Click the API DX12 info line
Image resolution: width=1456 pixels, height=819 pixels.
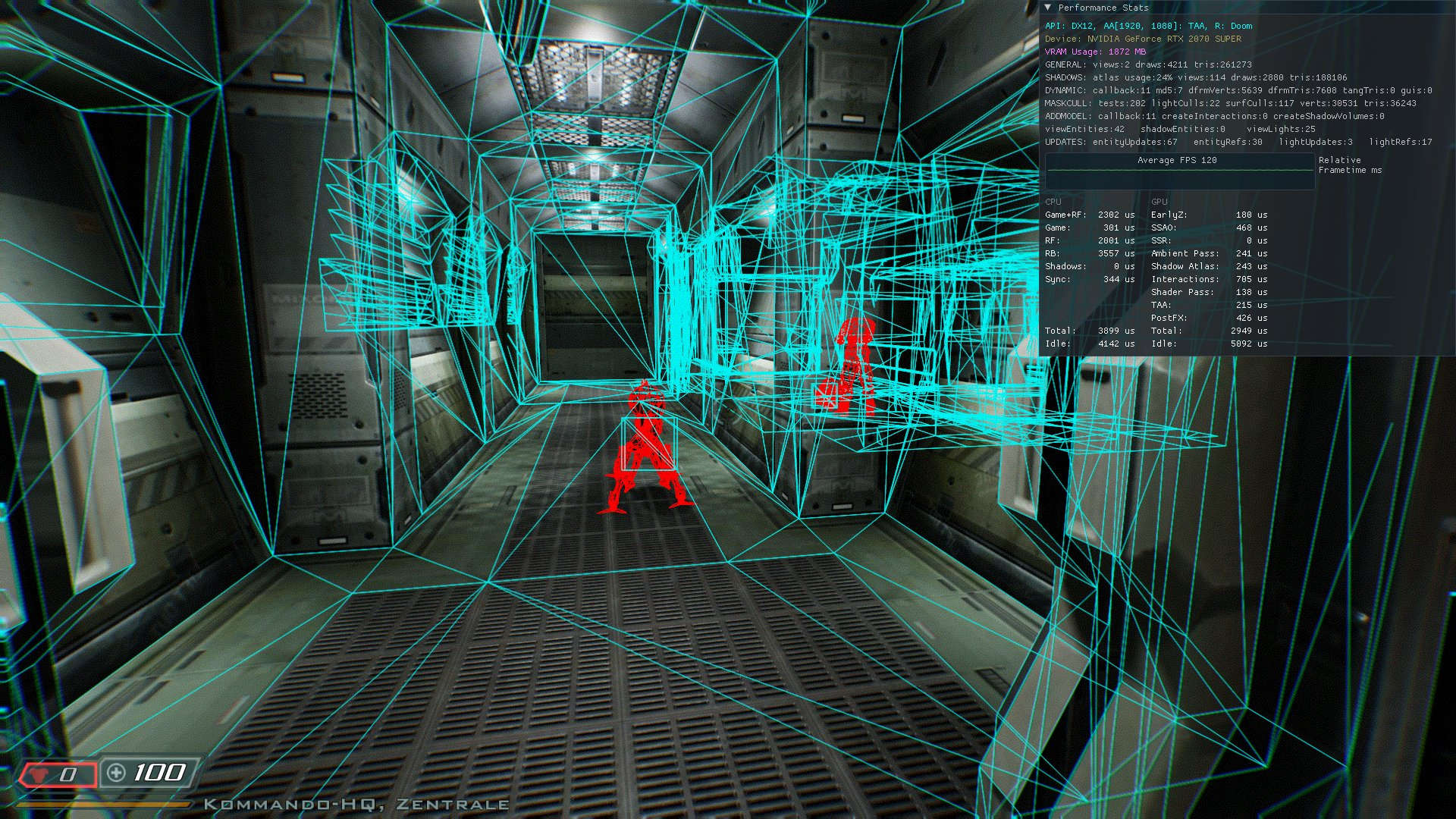pos(1148,26)
